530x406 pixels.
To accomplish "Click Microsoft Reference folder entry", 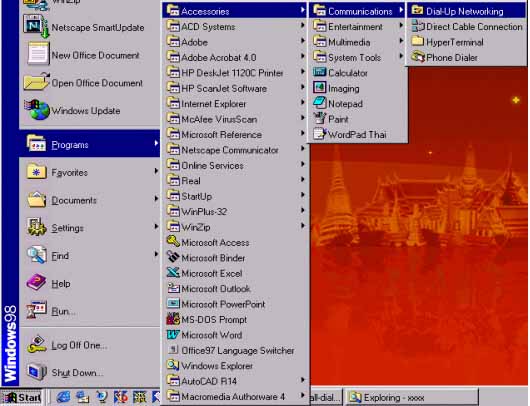I will 235,135.
